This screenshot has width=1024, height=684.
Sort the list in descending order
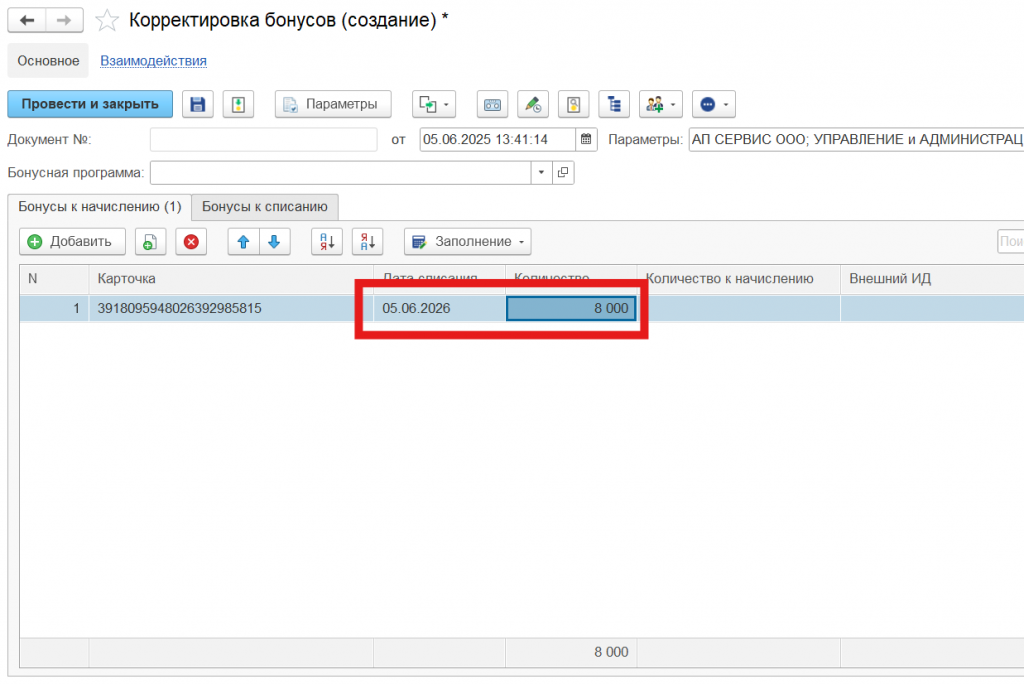(x=368, y=241)
